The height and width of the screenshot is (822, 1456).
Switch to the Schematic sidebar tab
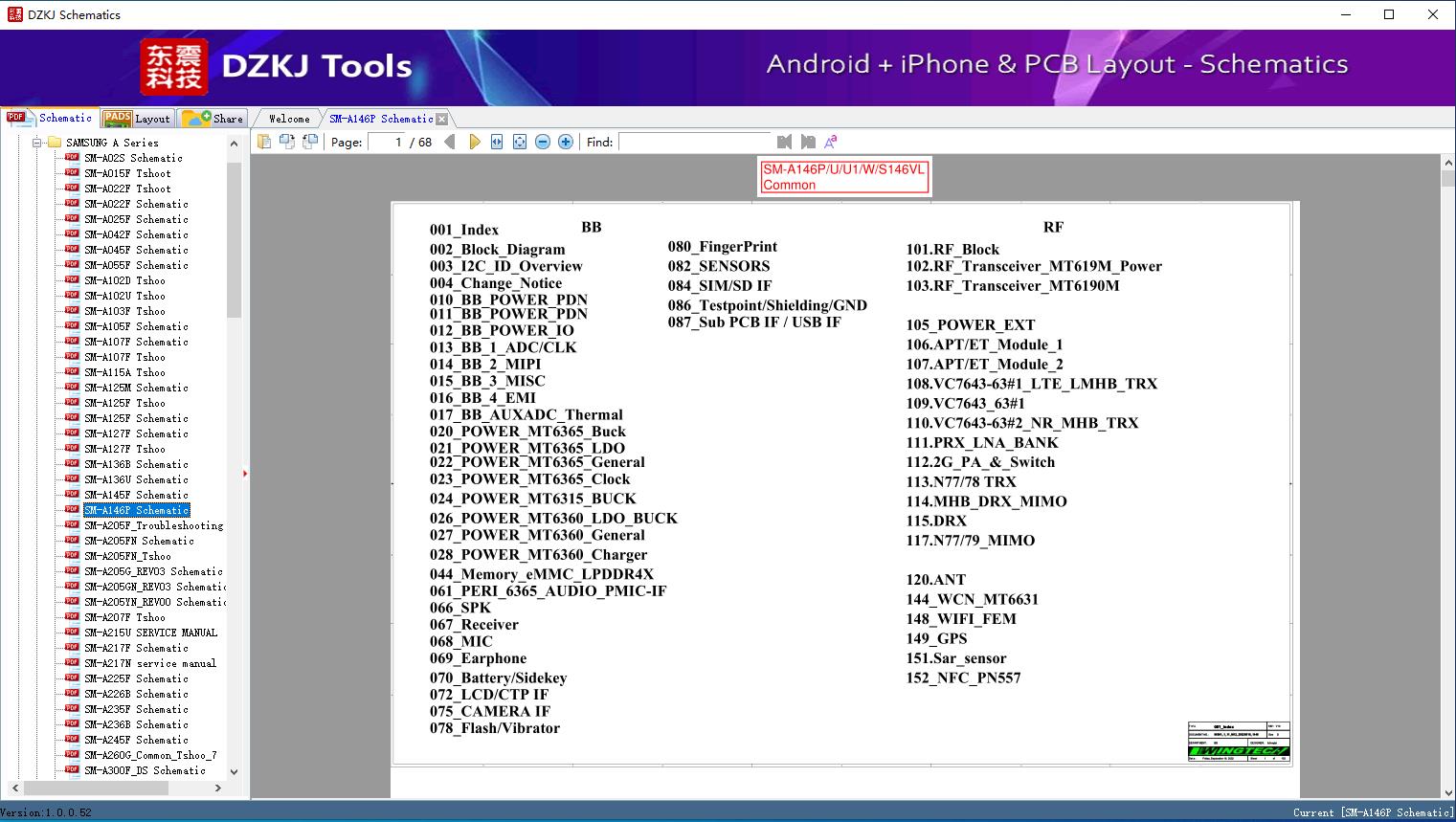point(50,118)
